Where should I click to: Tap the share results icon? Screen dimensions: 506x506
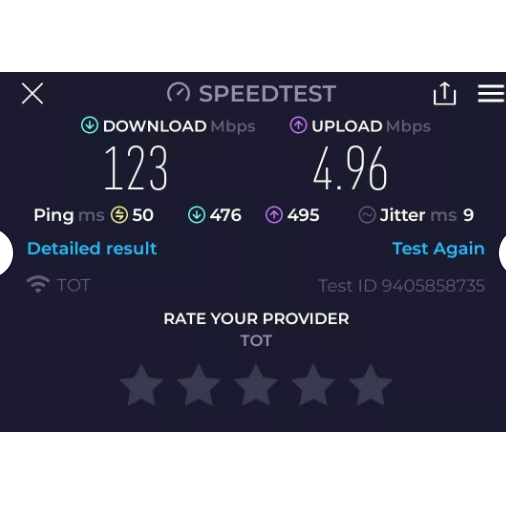[x=445, y=93]
